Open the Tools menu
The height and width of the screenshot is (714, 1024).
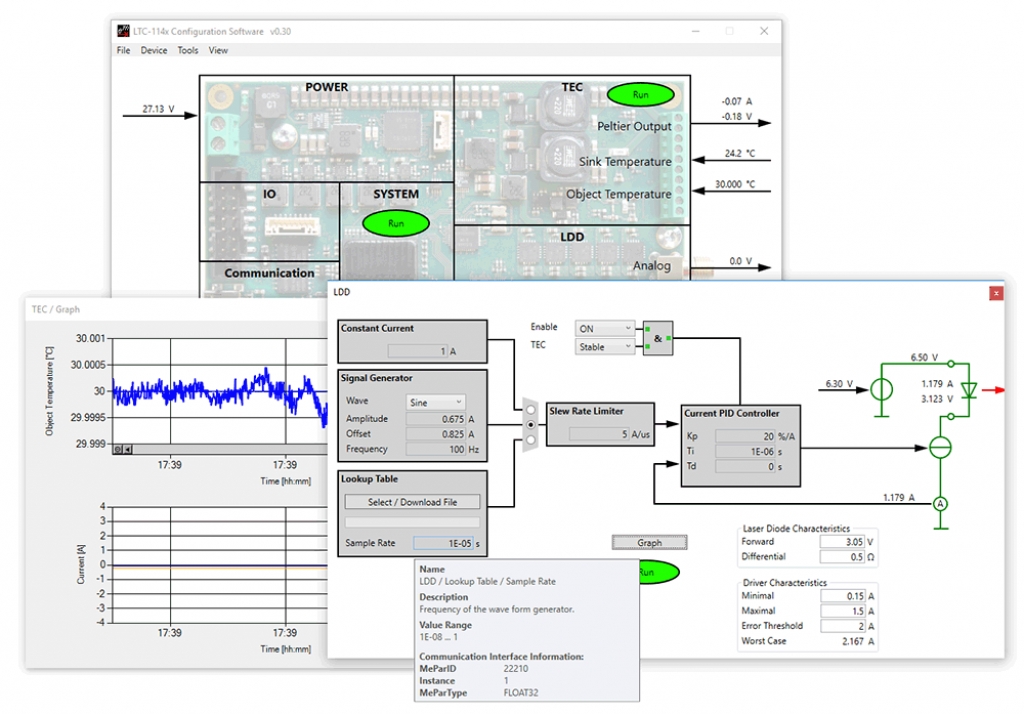pyautogui.click(x=187, y=50)
